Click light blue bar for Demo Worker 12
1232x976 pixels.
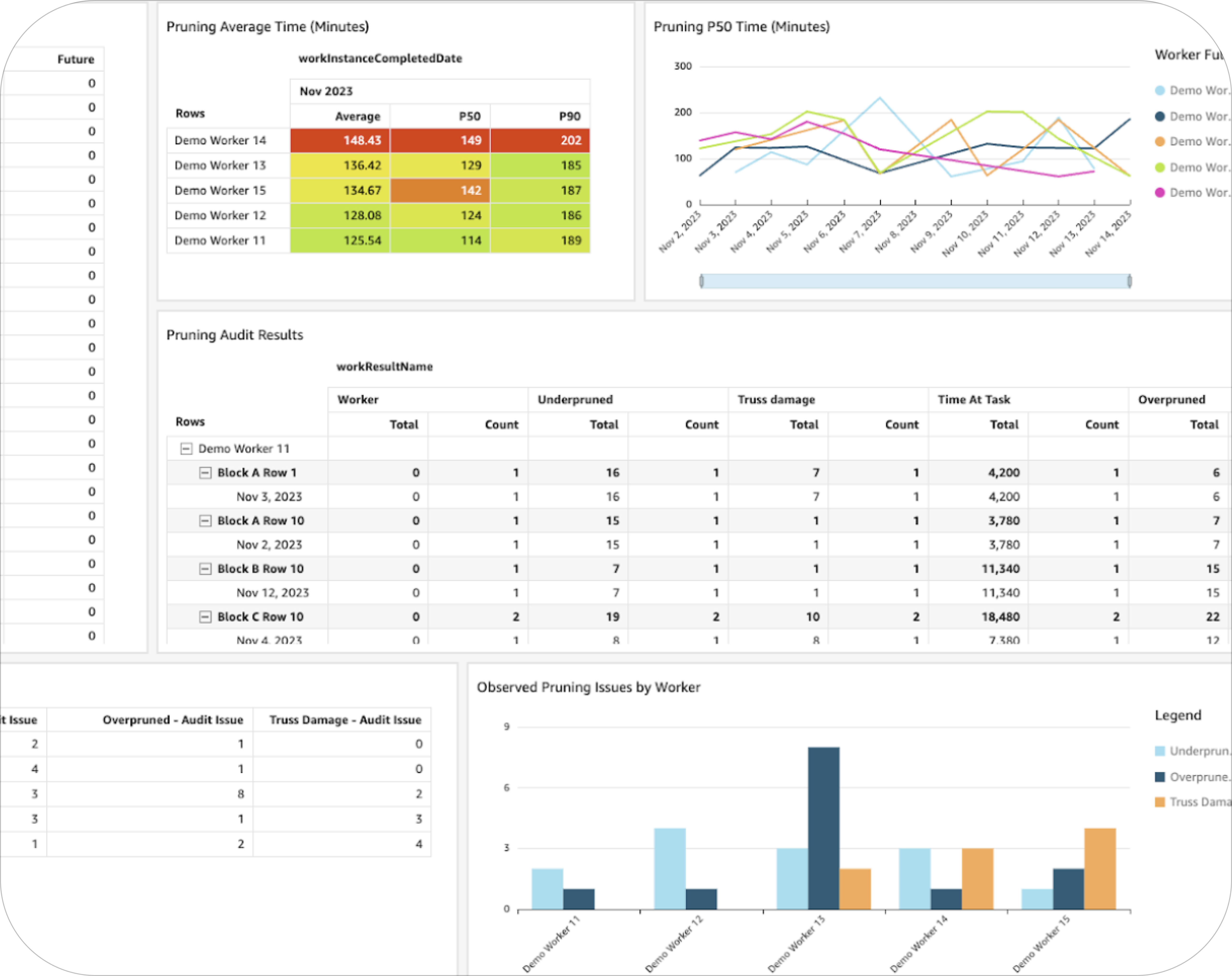[670, 869]
